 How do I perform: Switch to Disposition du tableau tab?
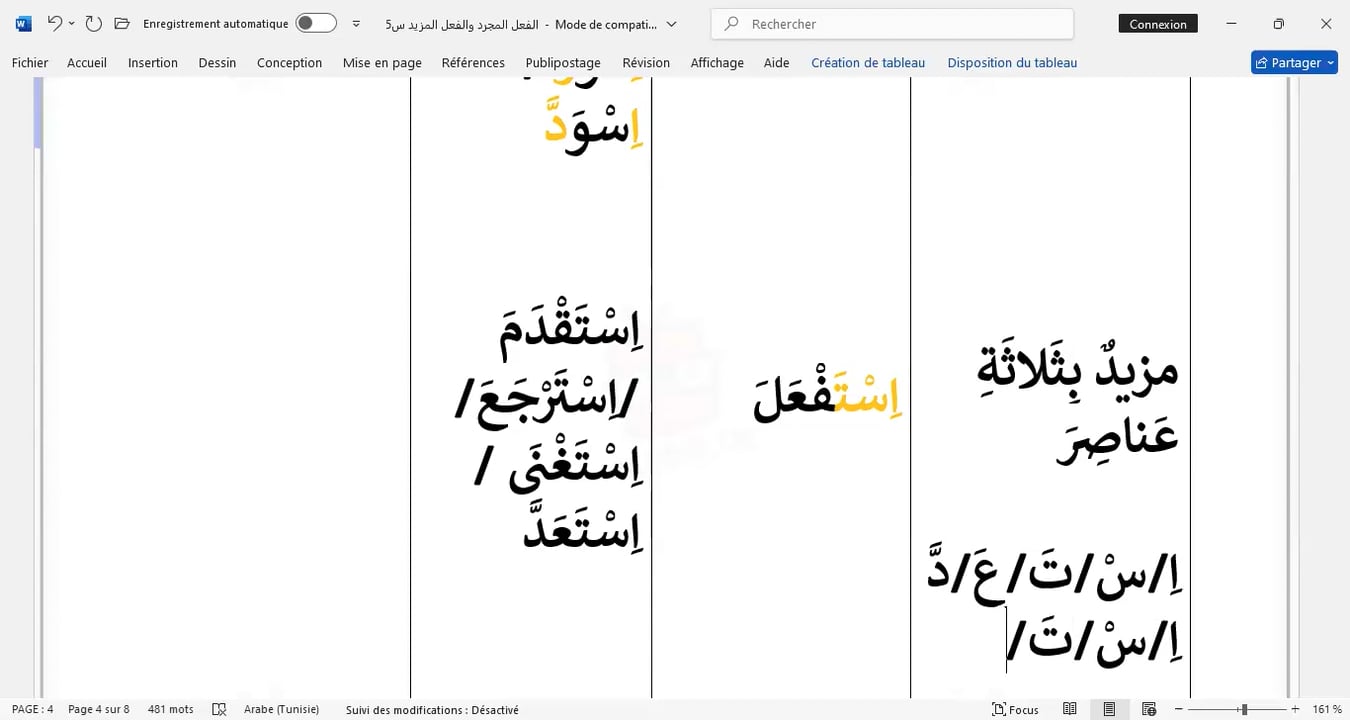point(1012,62)
